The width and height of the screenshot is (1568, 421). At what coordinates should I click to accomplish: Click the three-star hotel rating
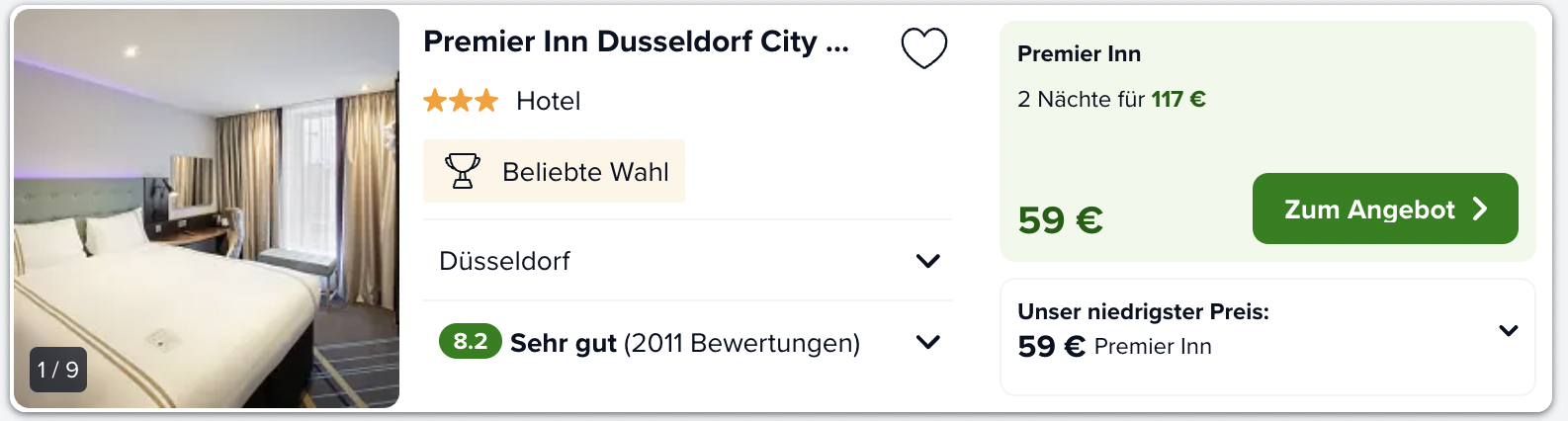click(461, 100)
